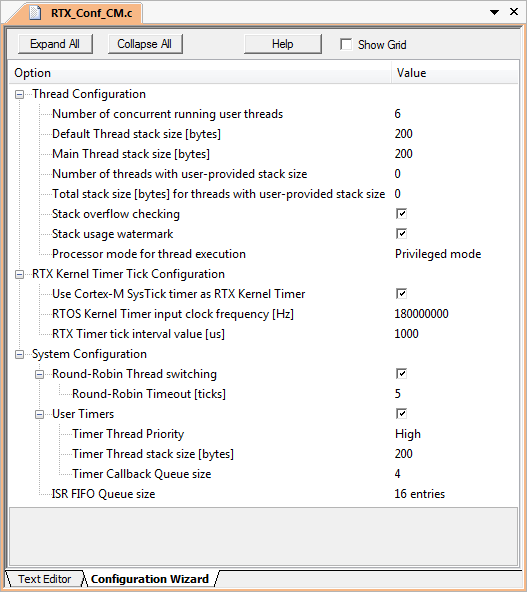Collapse the Thread Configuration section
The width and height of the screenshot is (527, 592).
[x=19, y=94]
